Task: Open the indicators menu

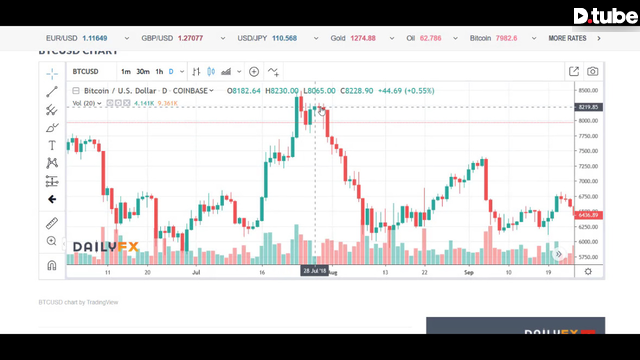Action: pos(273,72)
